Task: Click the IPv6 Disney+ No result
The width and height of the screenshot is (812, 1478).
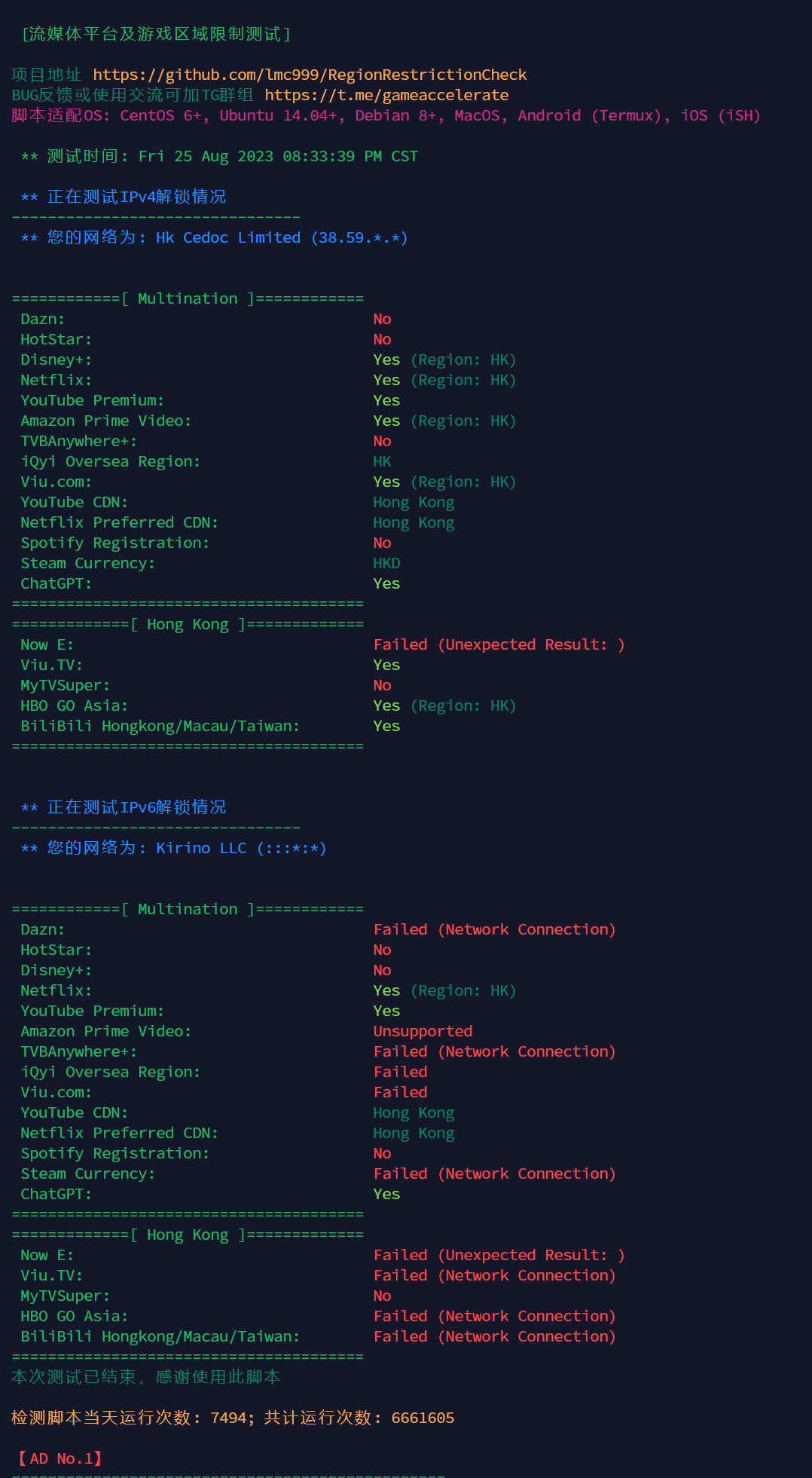Action: pos(382,970)
